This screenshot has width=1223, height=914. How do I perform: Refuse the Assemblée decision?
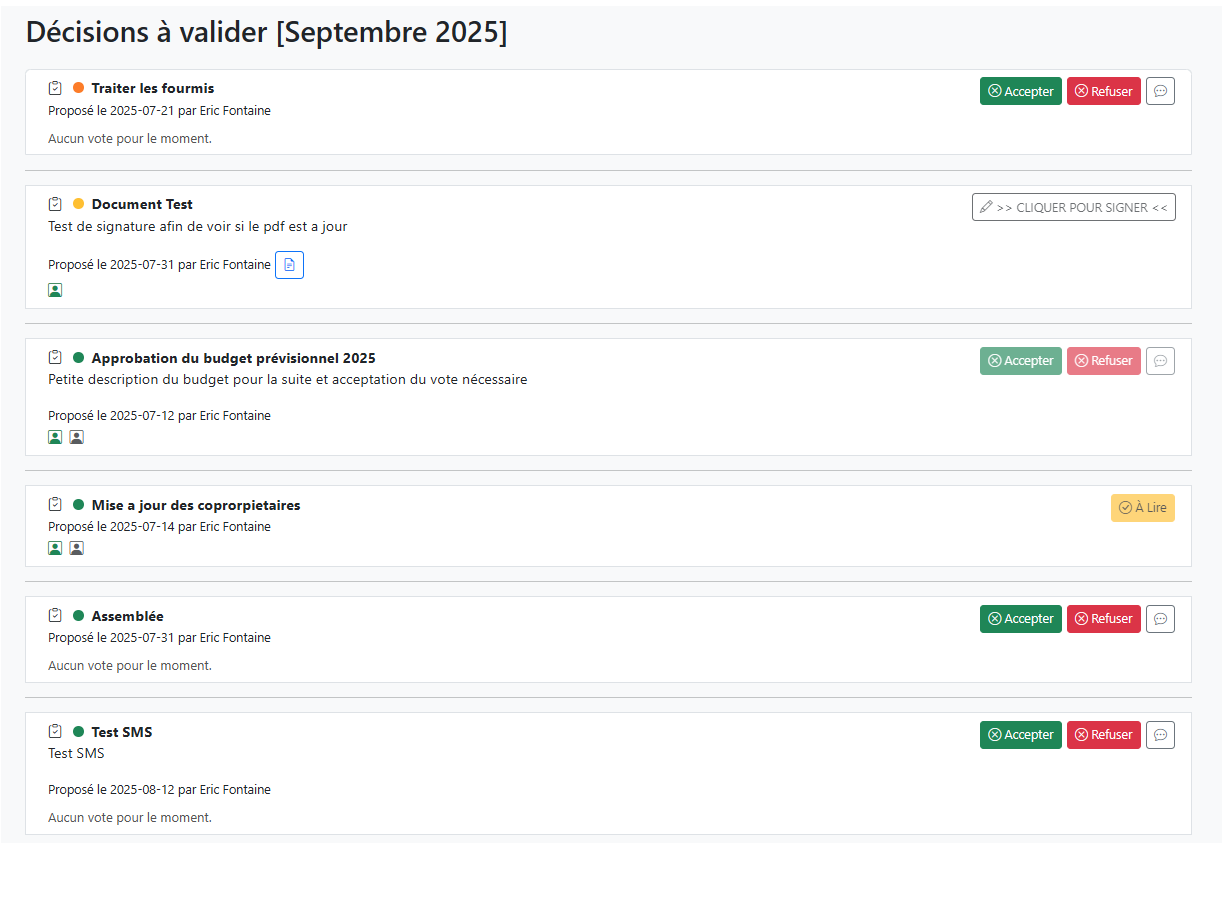pyautogui.click(x=1103, y=618)
